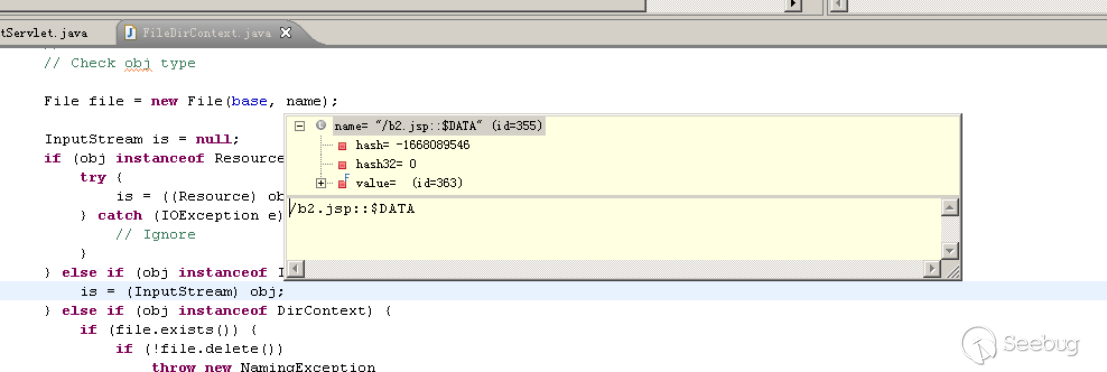The image size is (1107, 372).
Task: Click the code line is = (InputStream) obj
Action: [x=183, y=292]
